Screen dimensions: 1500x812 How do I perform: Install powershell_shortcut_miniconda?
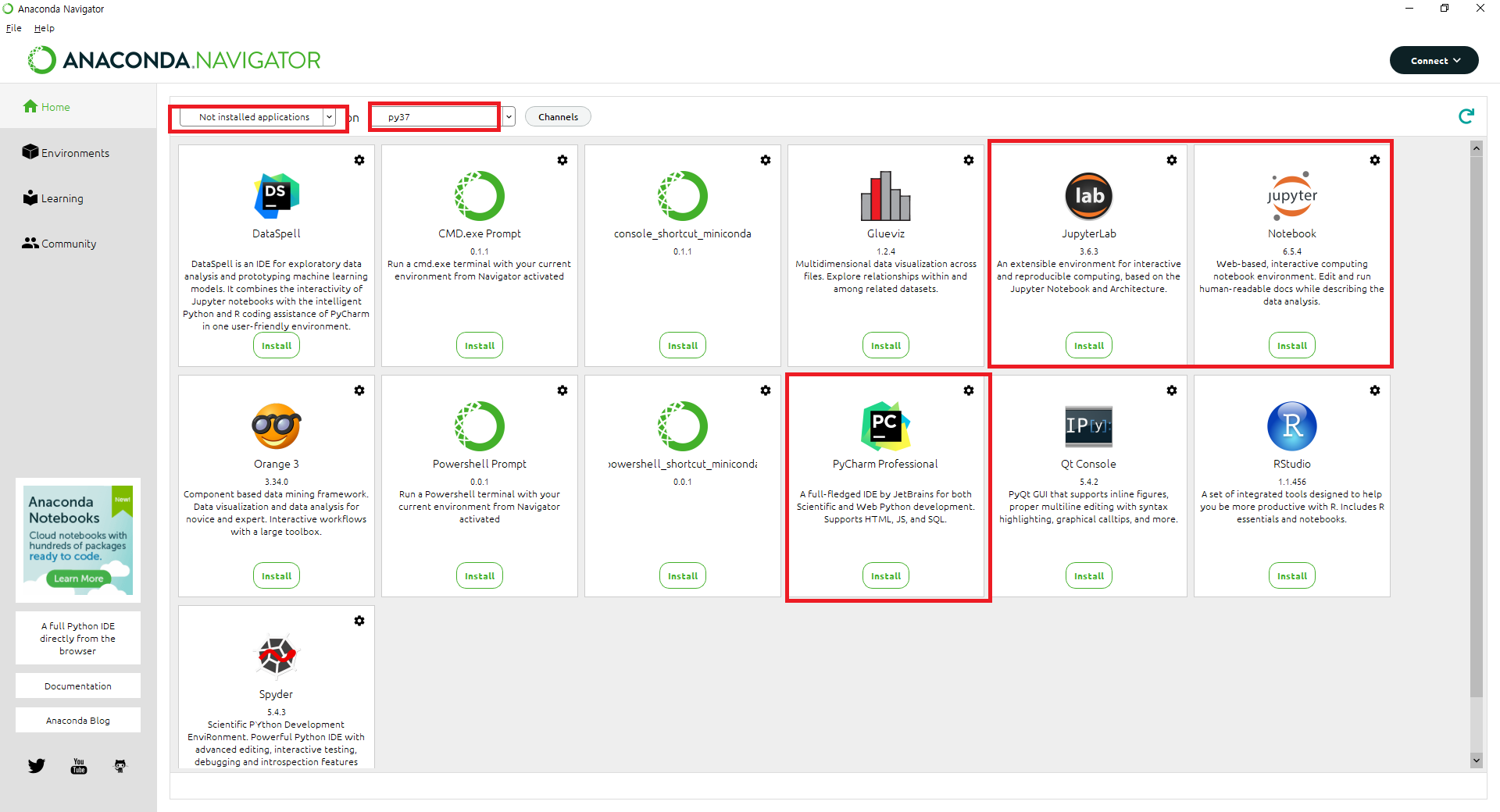pos(683,575)
